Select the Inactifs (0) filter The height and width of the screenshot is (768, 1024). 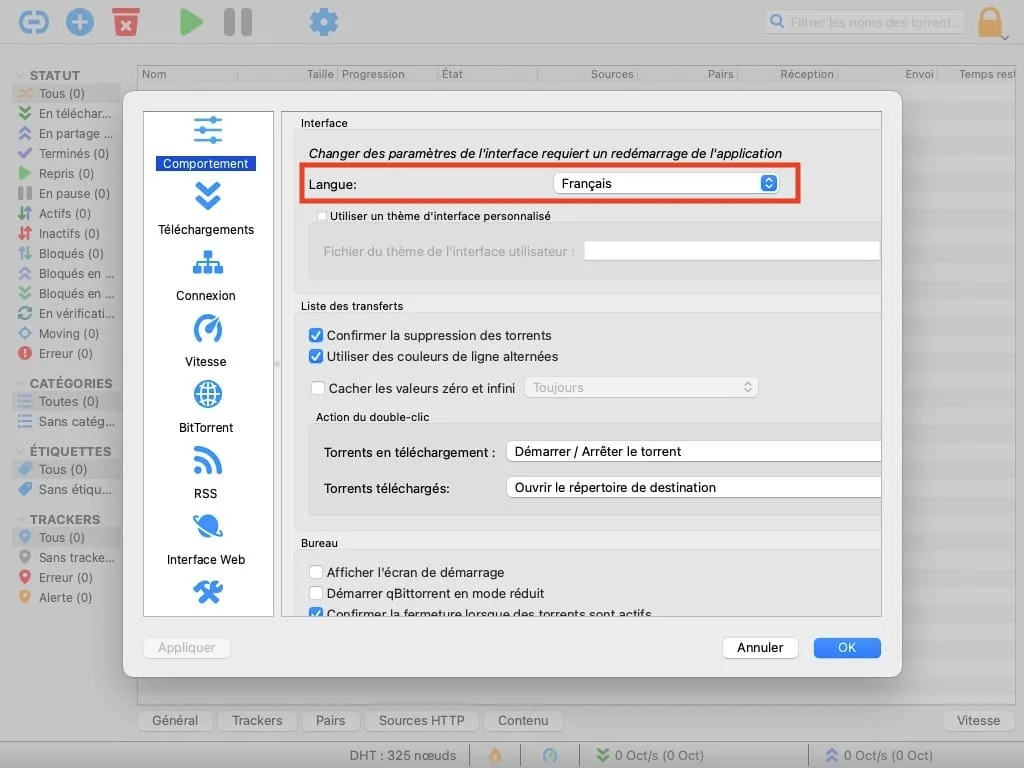[66, 233]
